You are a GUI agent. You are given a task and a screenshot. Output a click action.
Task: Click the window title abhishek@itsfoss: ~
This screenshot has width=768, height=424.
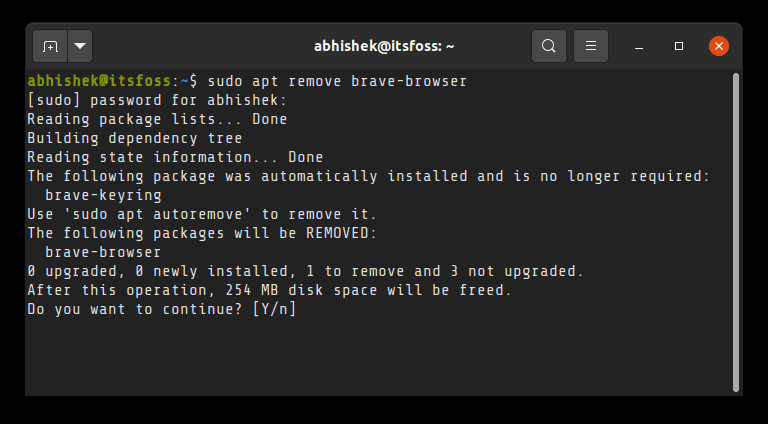[383, 46]
